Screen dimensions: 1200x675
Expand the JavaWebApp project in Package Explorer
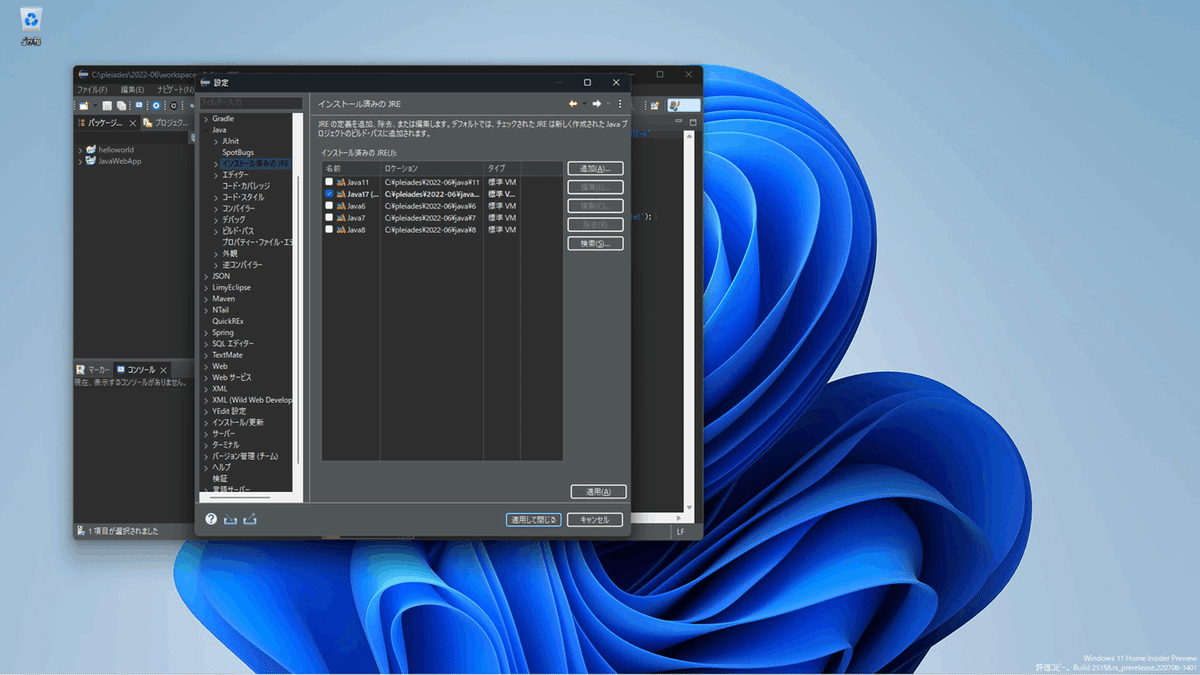click(80, 161)
